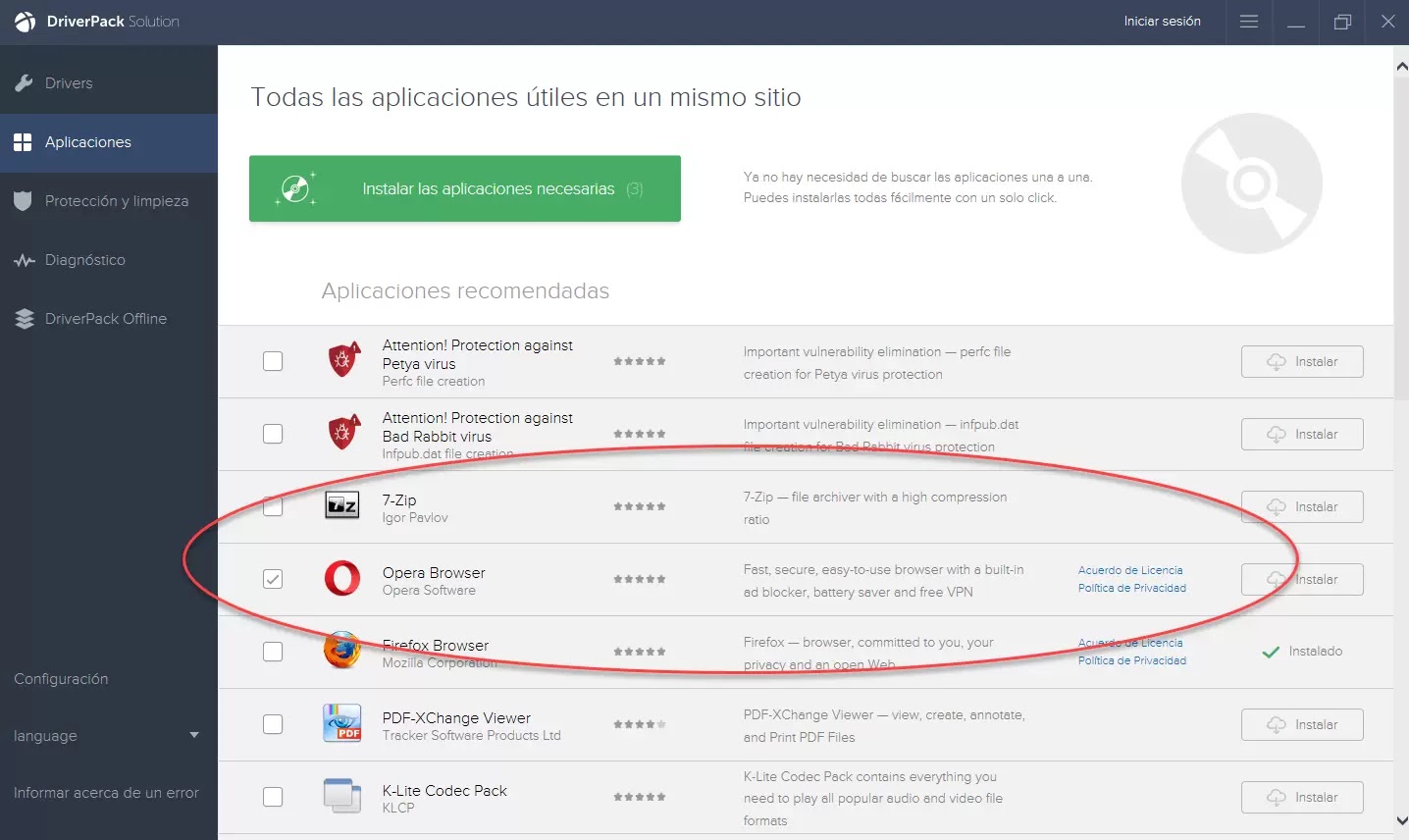Viewport: 1409px width, 840px height.
Task: Install PDF-XChange Viewer
Action: pyautogui.click(x=1302, y=724)
